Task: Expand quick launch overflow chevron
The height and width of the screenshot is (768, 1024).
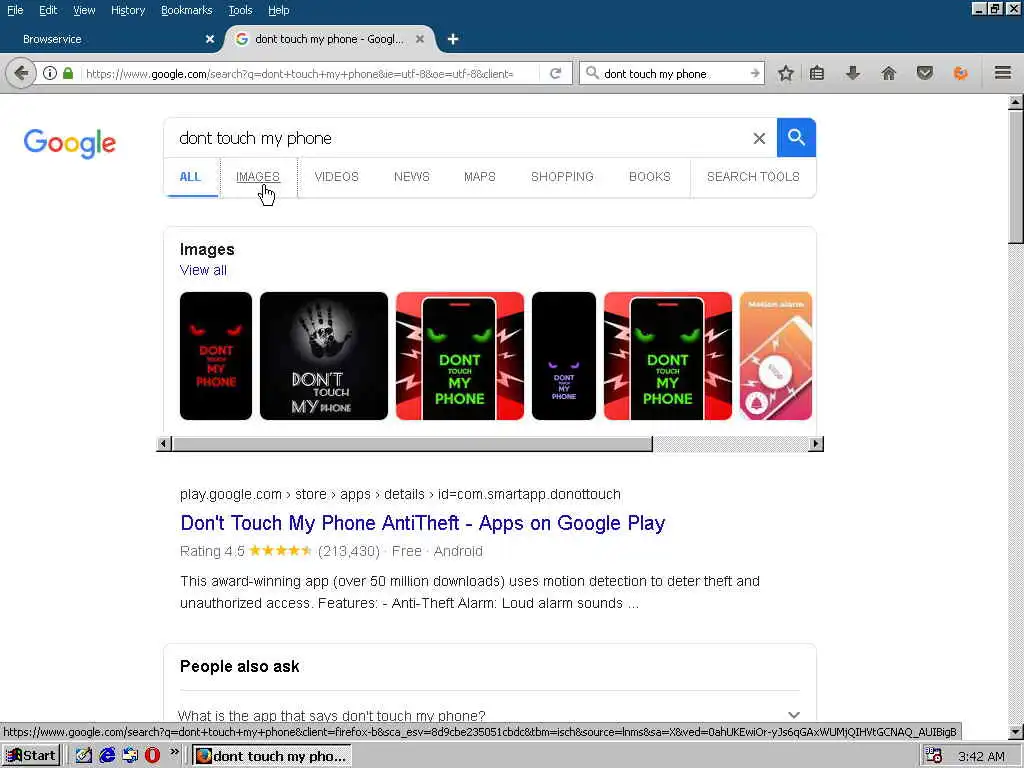Action: (174, 752)
